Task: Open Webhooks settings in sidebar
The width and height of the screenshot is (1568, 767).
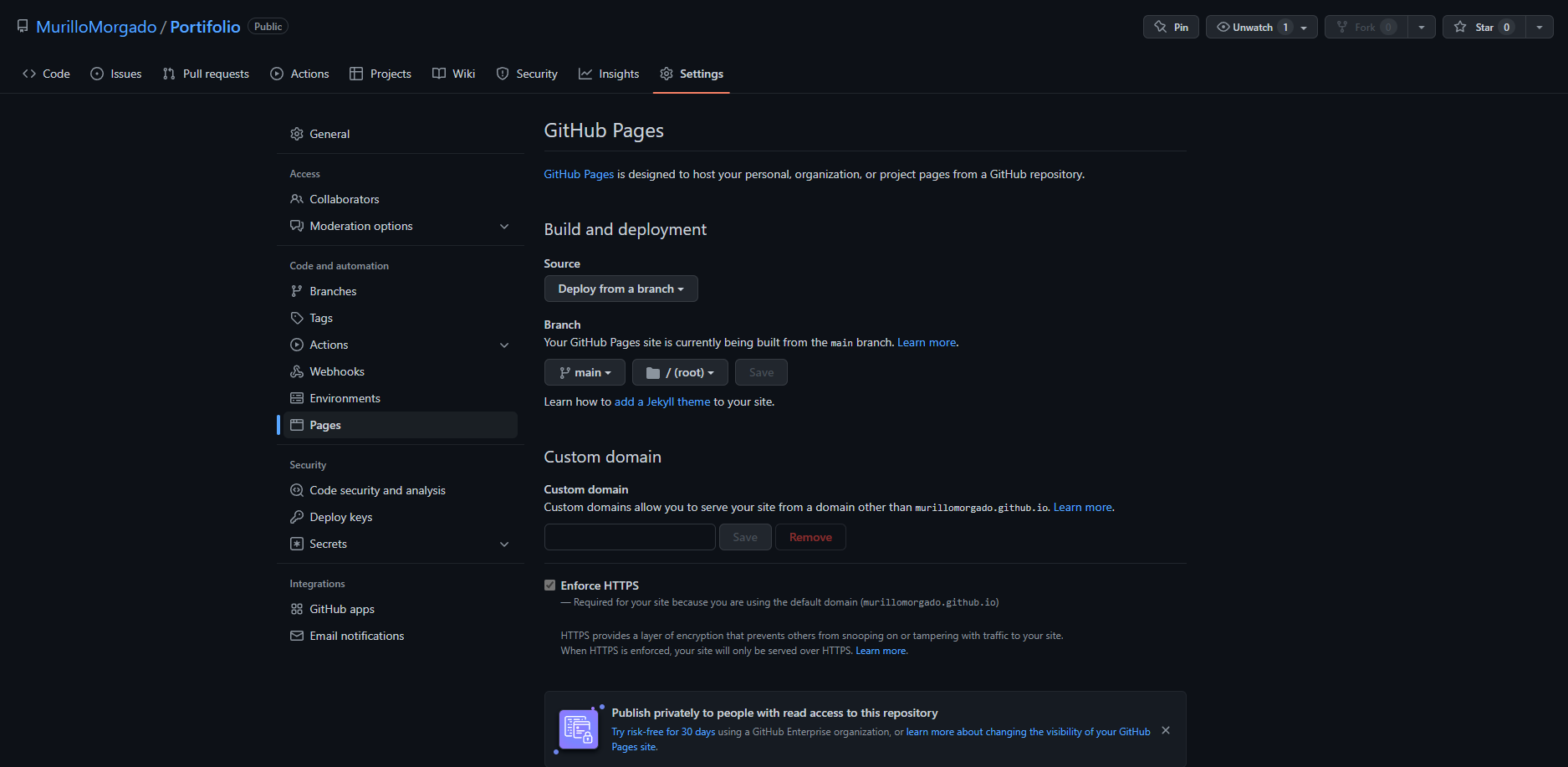Action: [401, 371]
